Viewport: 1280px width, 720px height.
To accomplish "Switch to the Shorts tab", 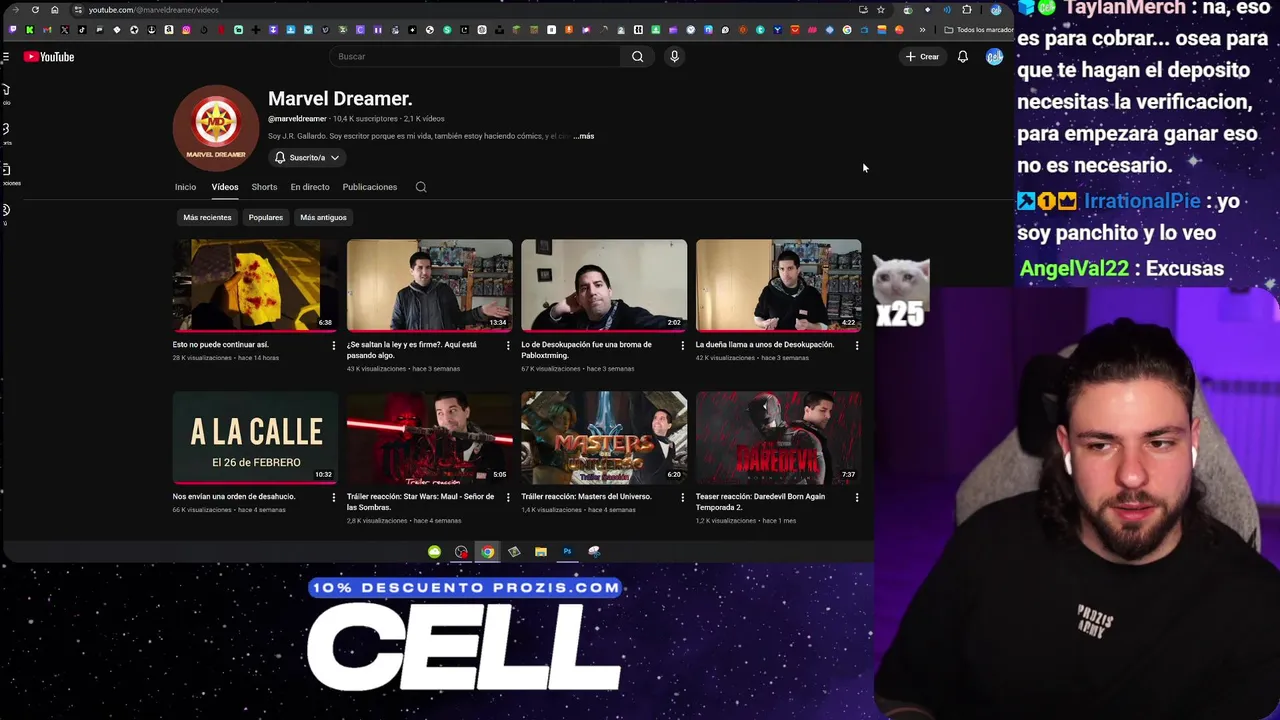I will click(264, 187).
